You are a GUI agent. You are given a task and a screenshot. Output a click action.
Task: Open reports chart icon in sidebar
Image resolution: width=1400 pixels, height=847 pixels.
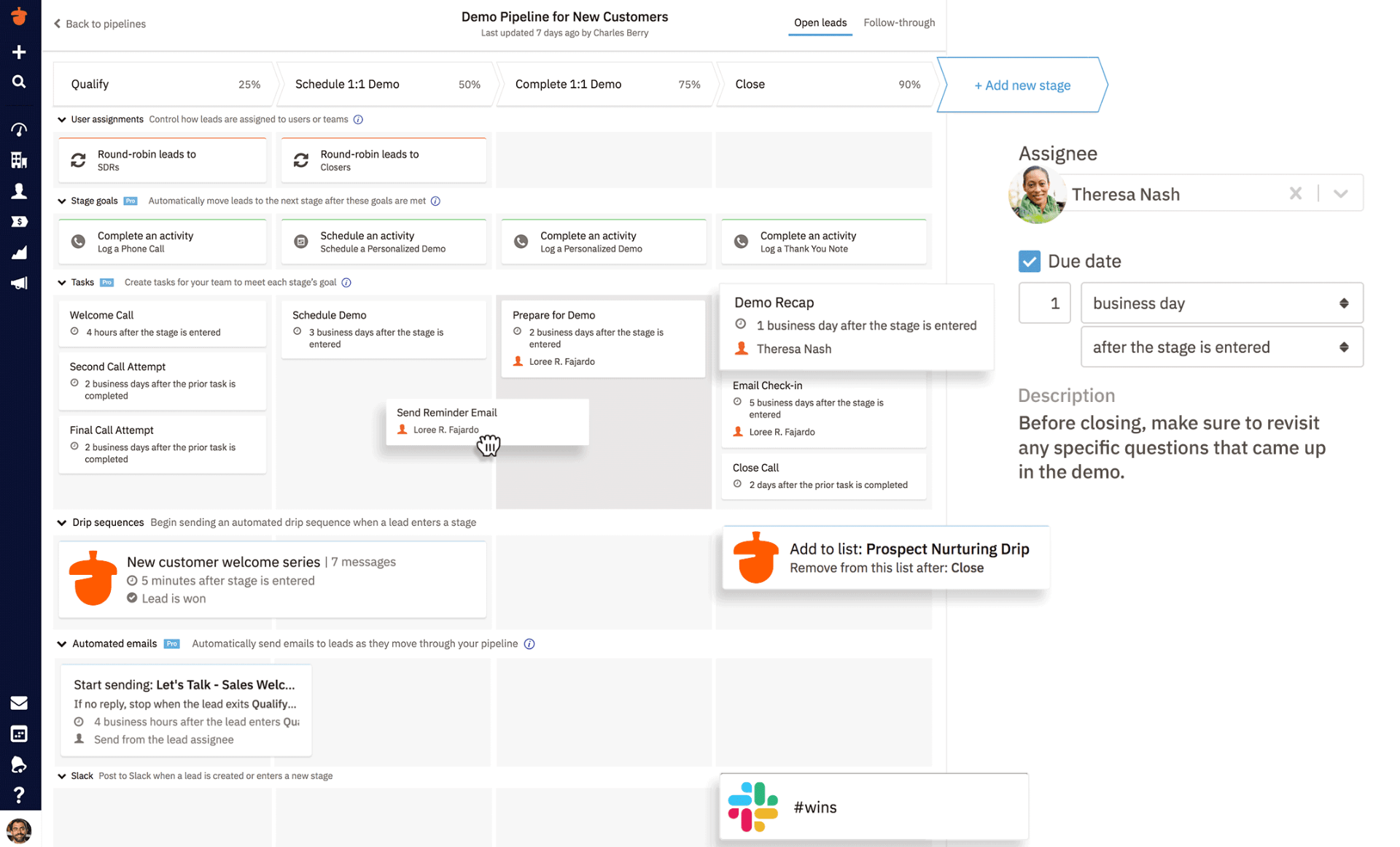pos(19,252)
